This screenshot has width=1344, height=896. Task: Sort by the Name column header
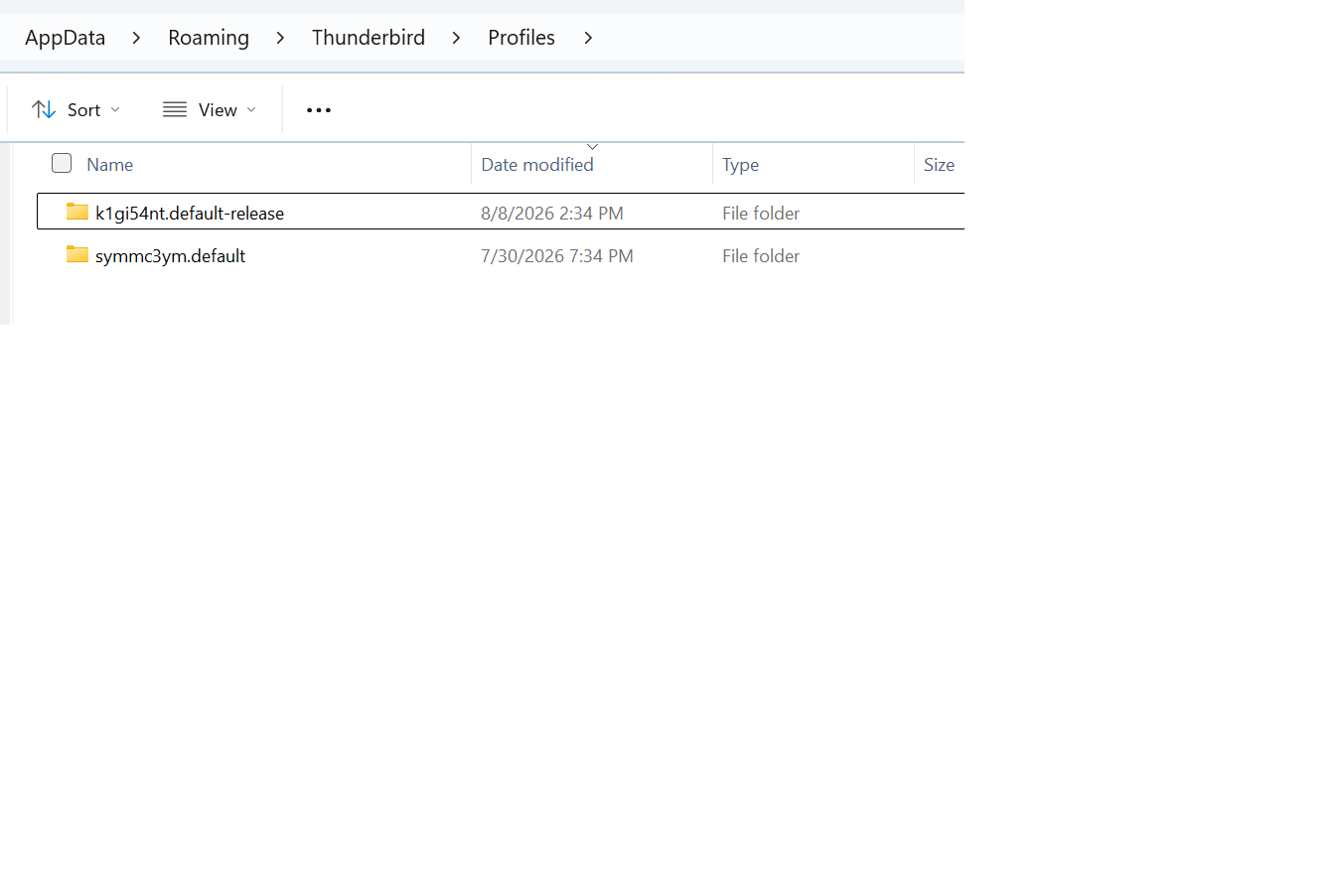point(109,165)
